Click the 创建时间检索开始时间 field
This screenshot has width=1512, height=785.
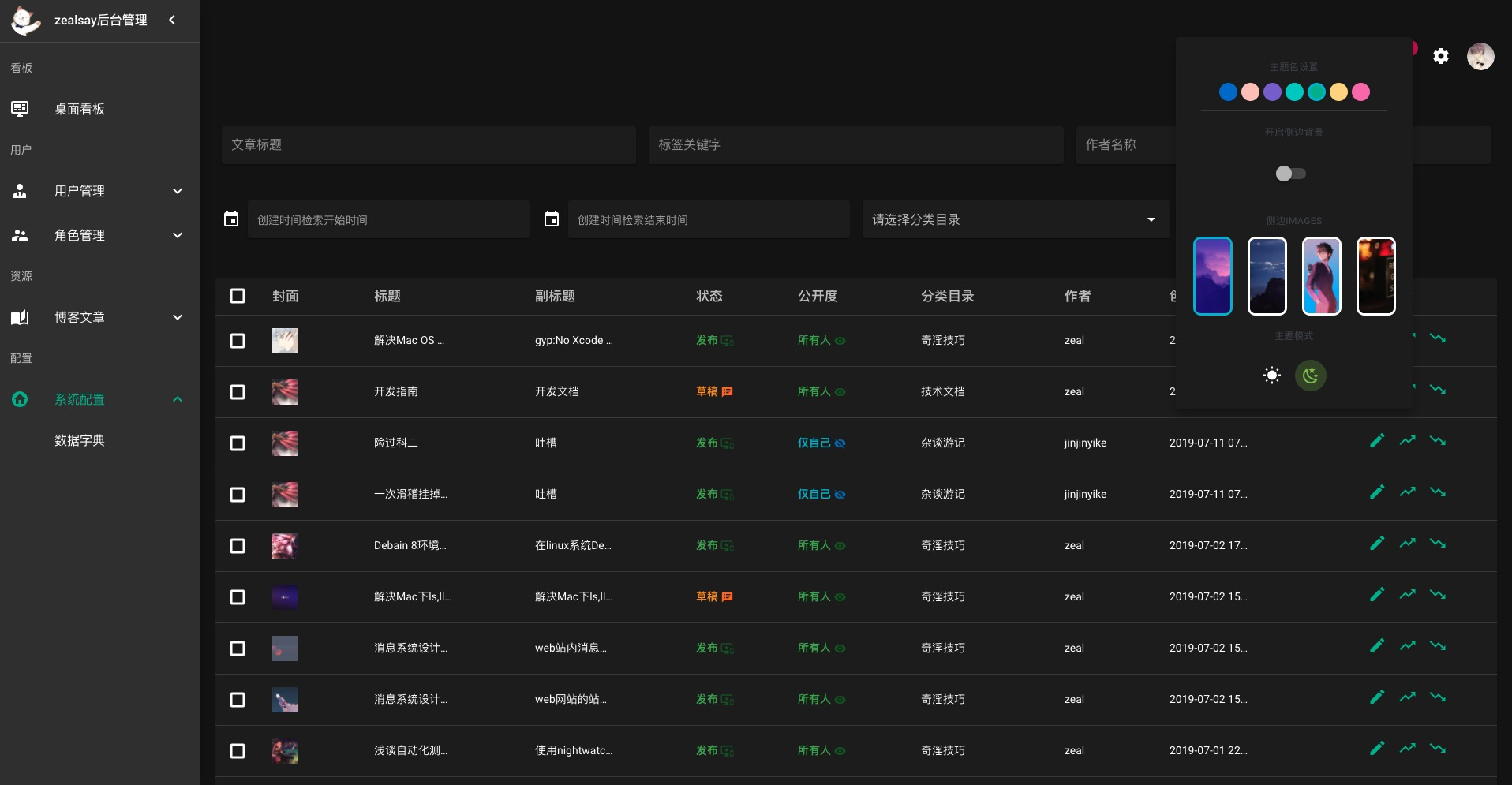point(388,219)
